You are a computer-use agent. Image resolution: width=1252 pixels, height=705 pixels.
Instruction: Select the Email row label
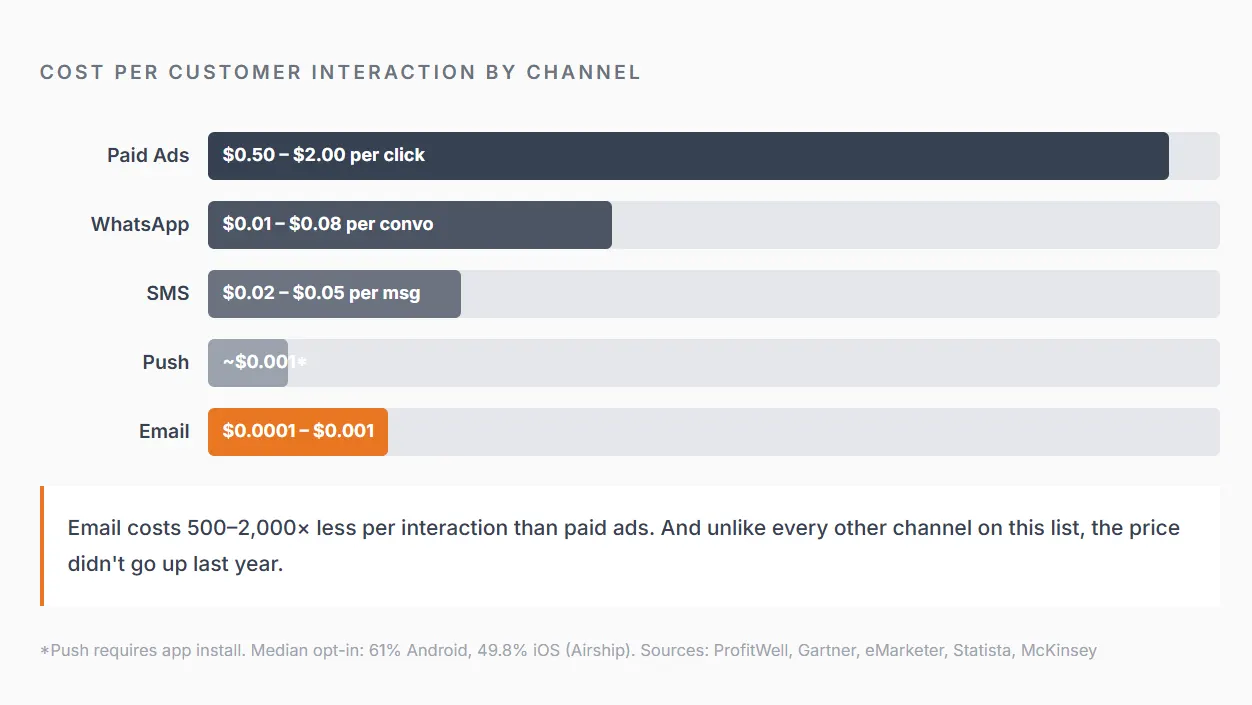164,432
